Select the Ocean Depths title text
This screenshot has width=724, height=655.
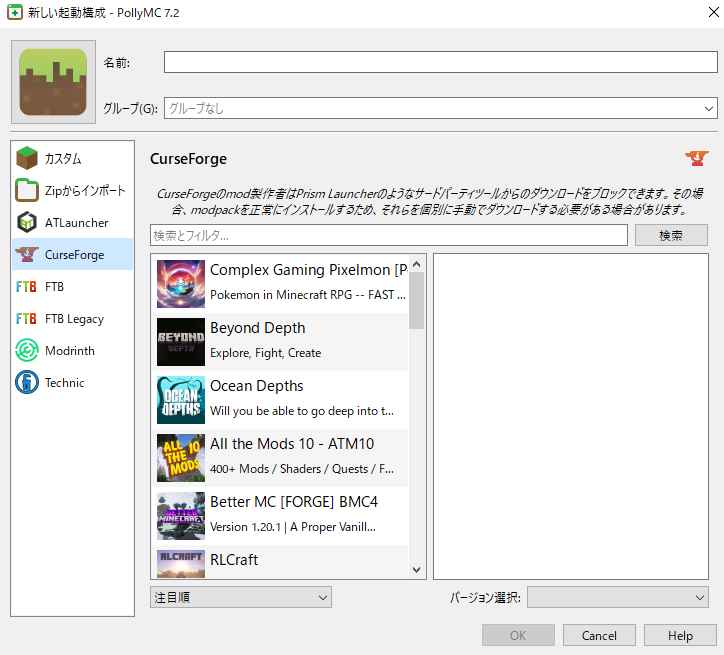(x=257, y=386)
